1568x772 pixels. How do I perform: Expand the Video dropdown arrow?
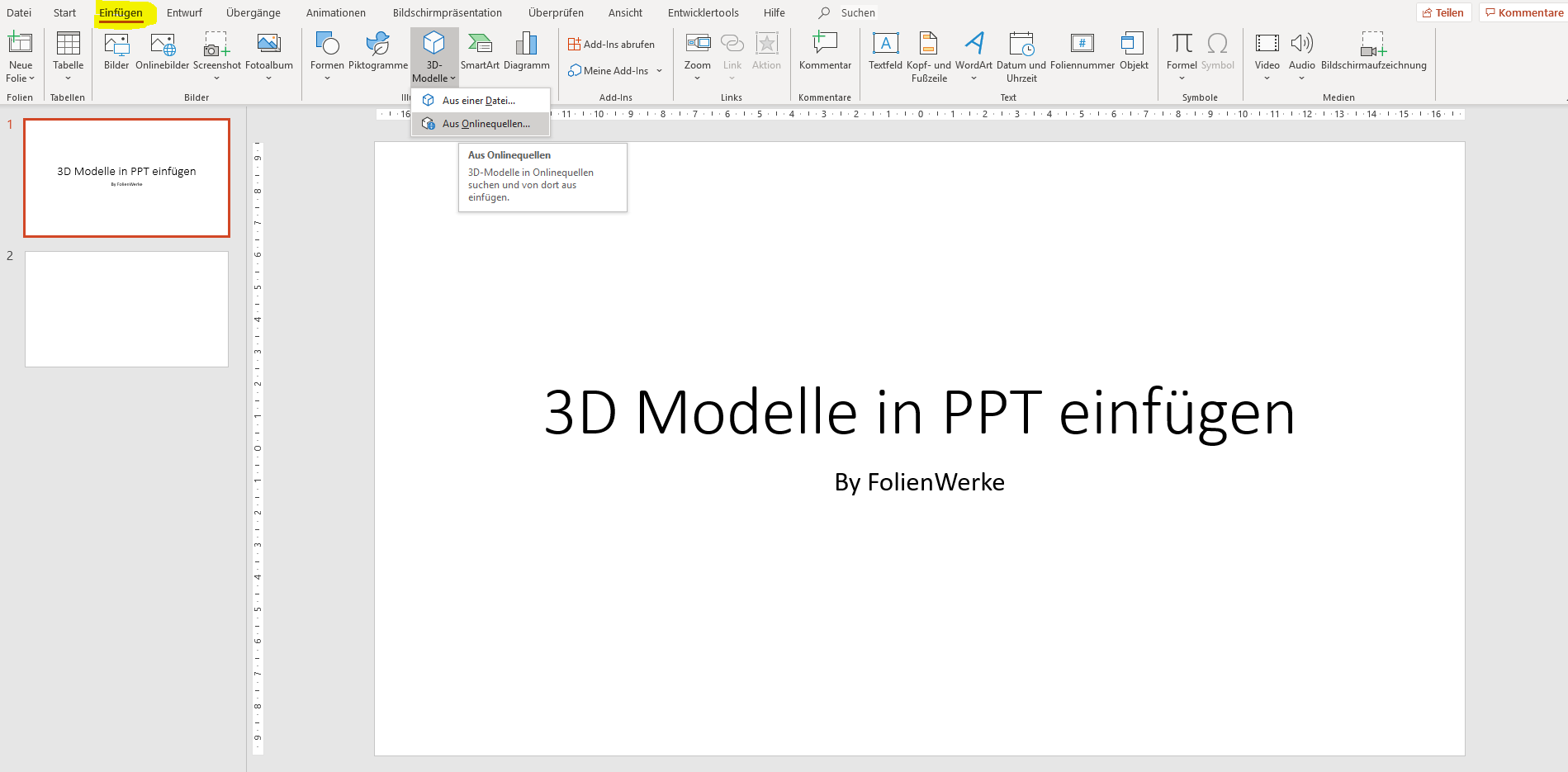(x=1267, y=78)
